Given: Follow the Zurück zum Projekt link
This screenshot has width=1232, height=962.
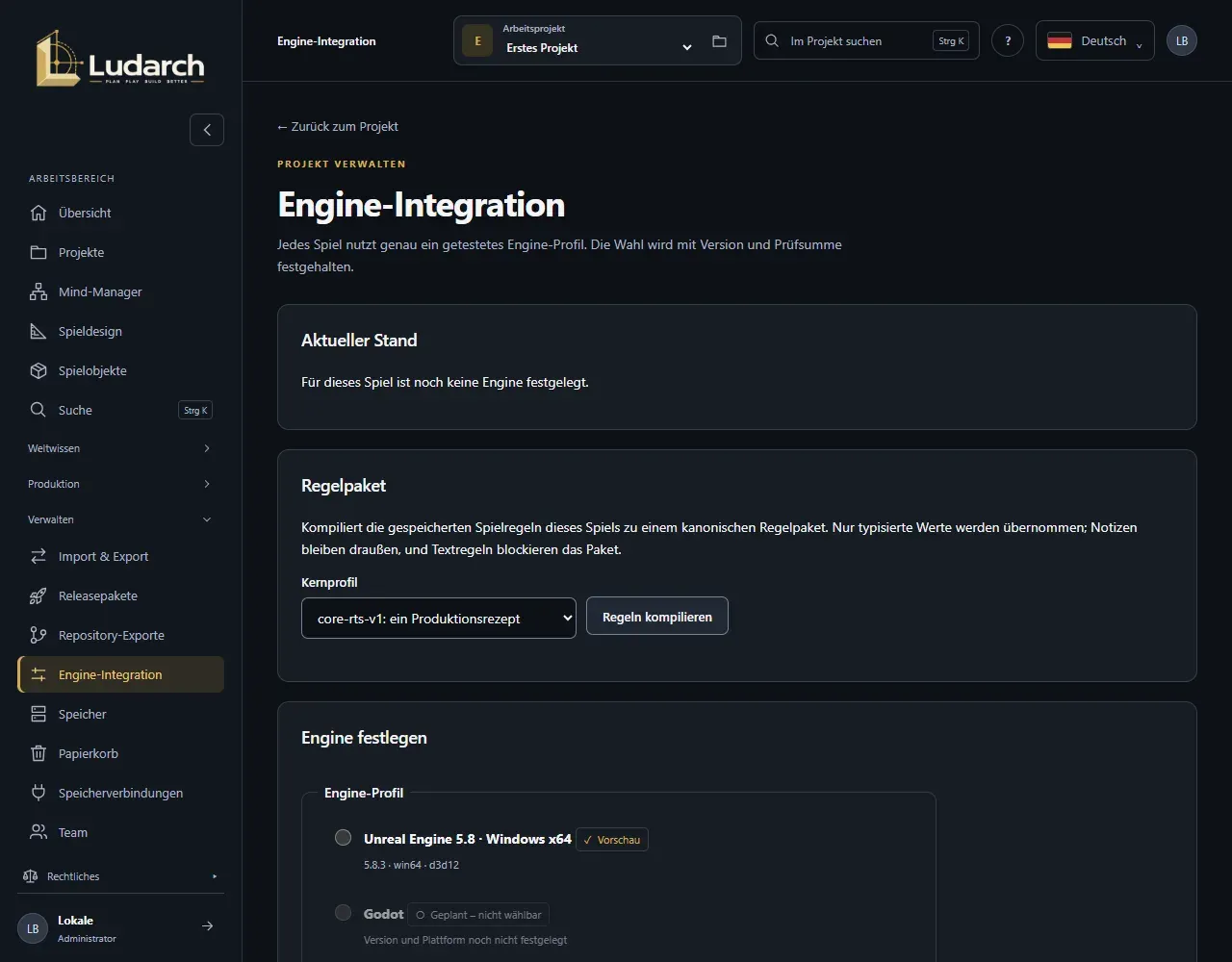Looking at the screenshot, I should click(x=338, y=126).
